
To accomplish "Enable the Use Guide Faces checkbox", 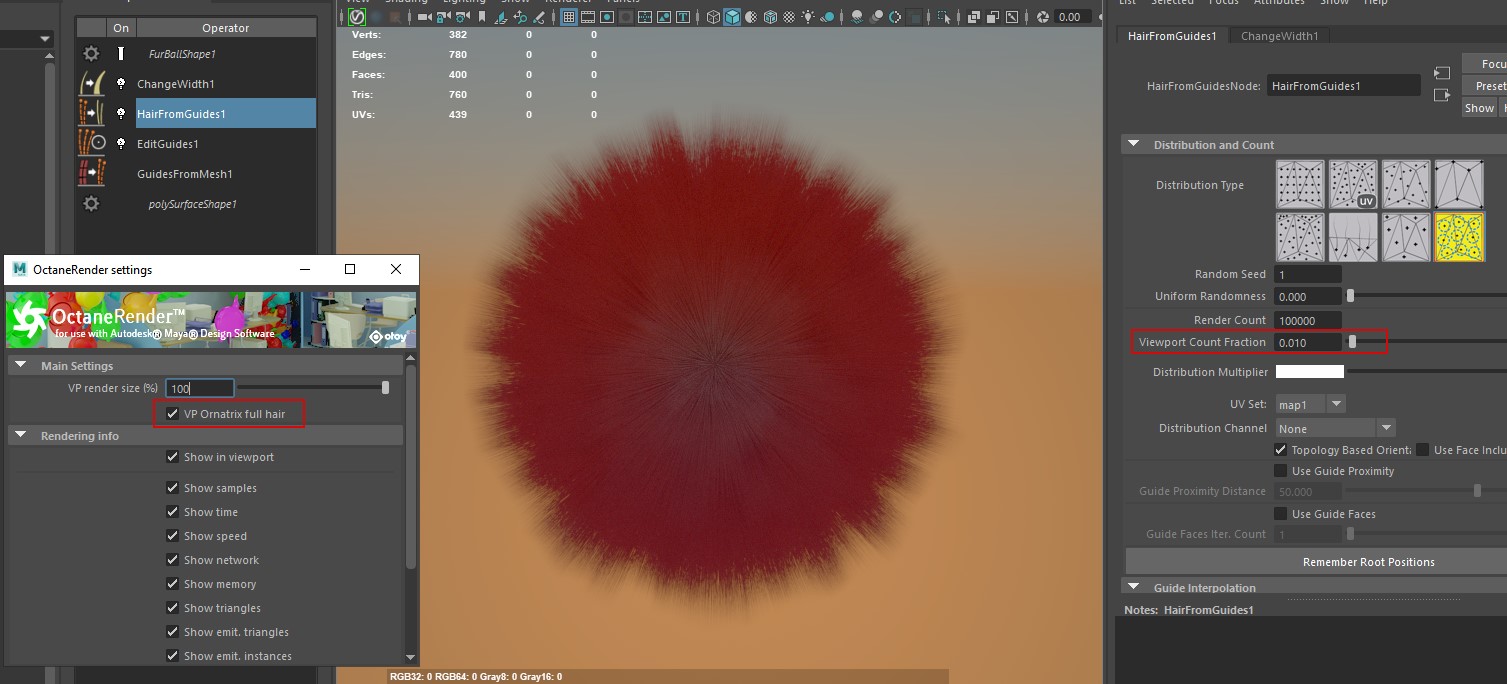I will point(1281,514).
